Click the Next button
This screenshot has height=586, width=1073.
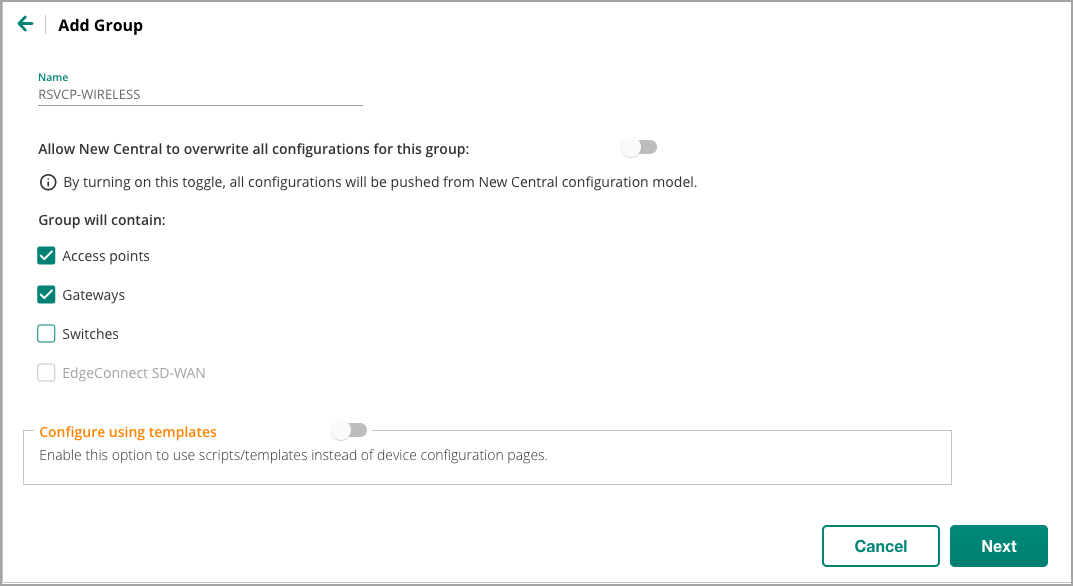coord(998,546)
